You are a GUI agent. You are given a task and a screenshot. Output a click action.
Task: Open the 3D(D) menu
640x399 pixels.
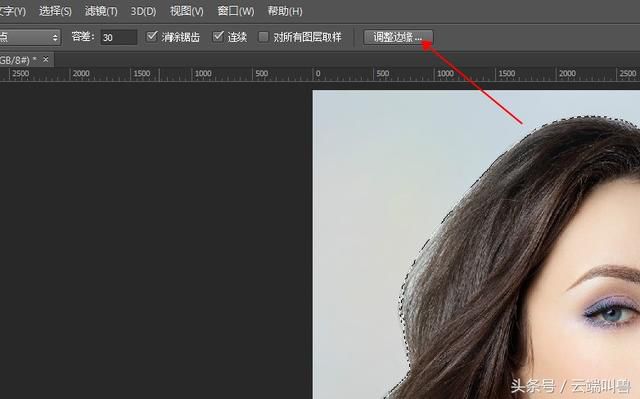click(143, 11)
